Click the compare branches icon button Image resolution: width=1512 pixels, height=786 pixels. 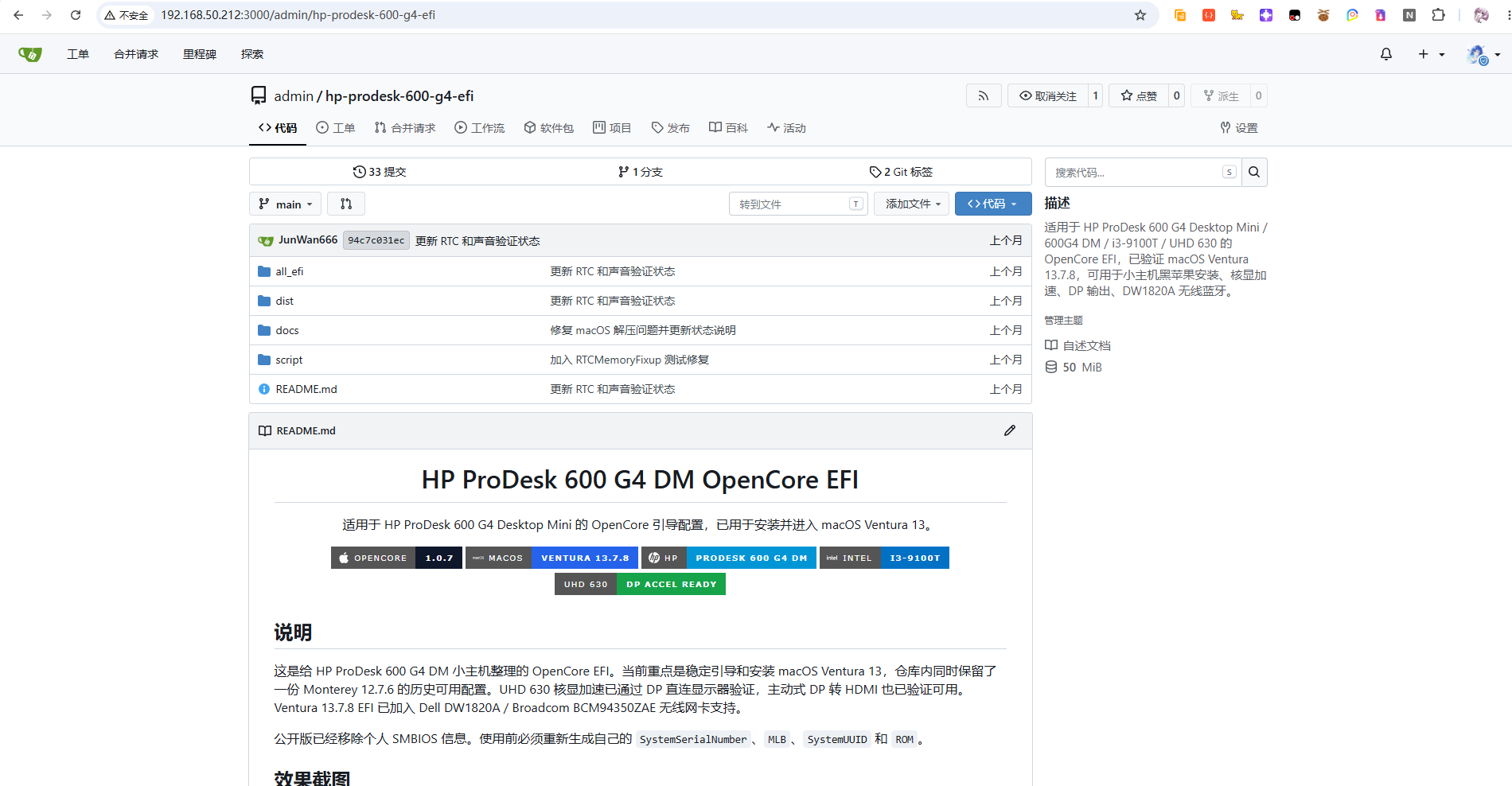pos(346,204)
